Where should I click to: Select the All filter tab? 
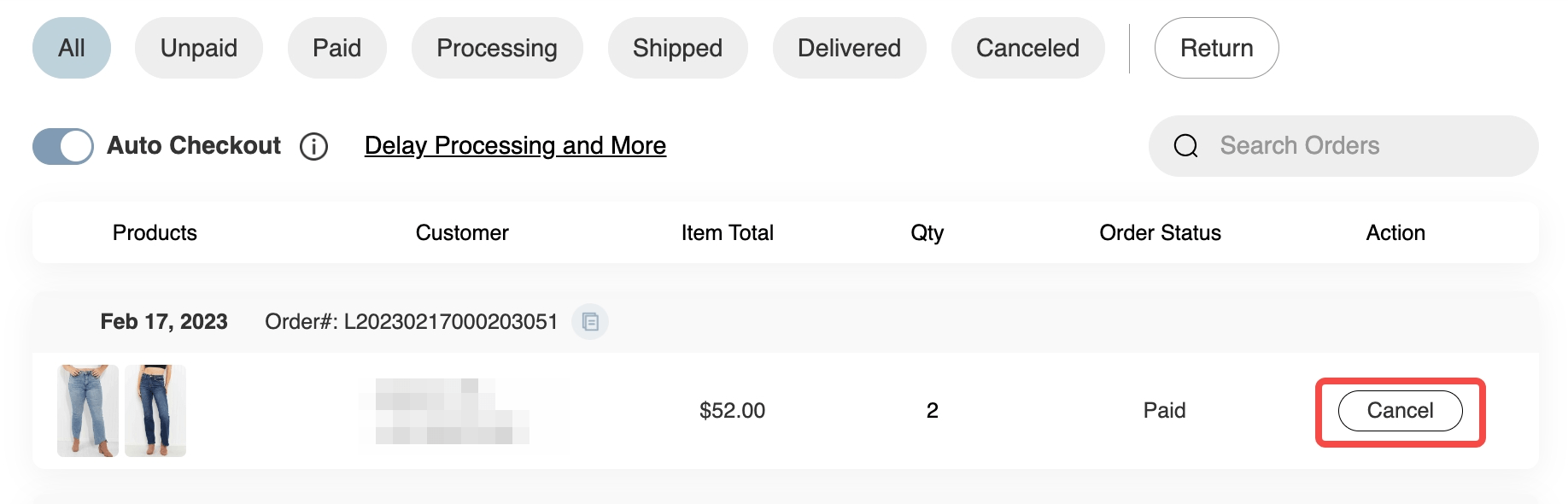72,48
